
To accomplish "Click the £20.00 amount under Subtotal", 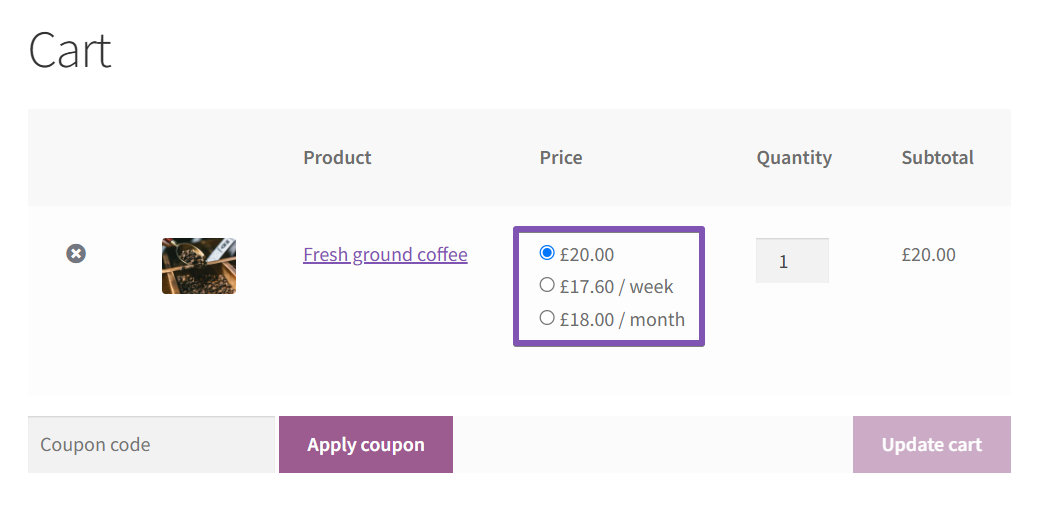I will coord(928,255).
